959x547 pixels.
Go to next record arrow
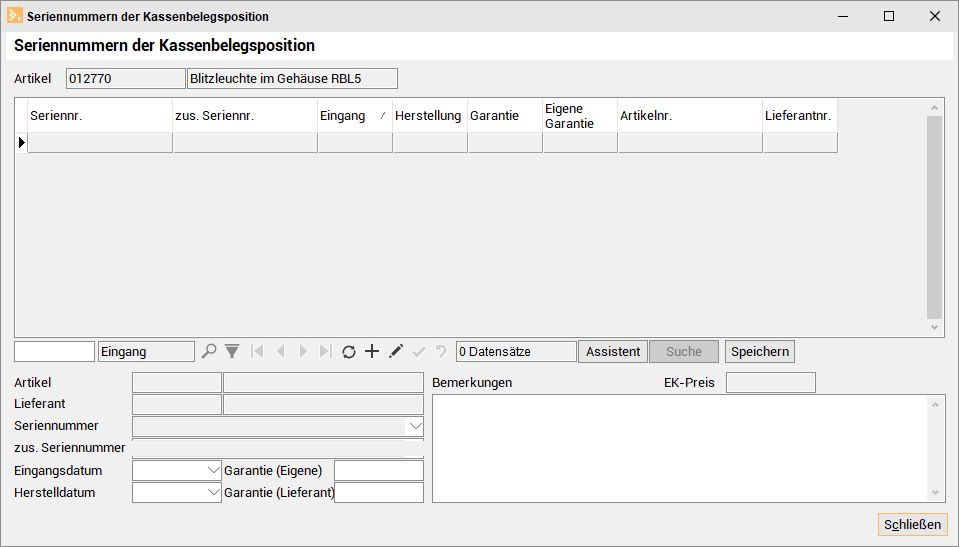click(303, 351)
